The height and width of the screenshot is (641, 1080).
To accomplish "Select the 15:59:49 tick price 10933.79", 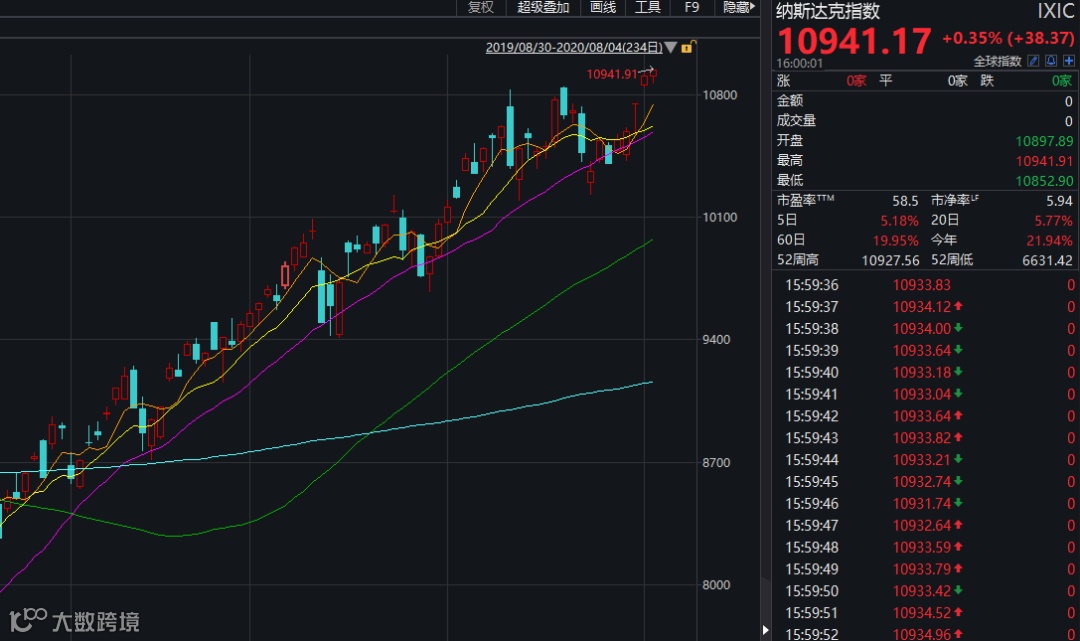I will (x=922, y=569).
